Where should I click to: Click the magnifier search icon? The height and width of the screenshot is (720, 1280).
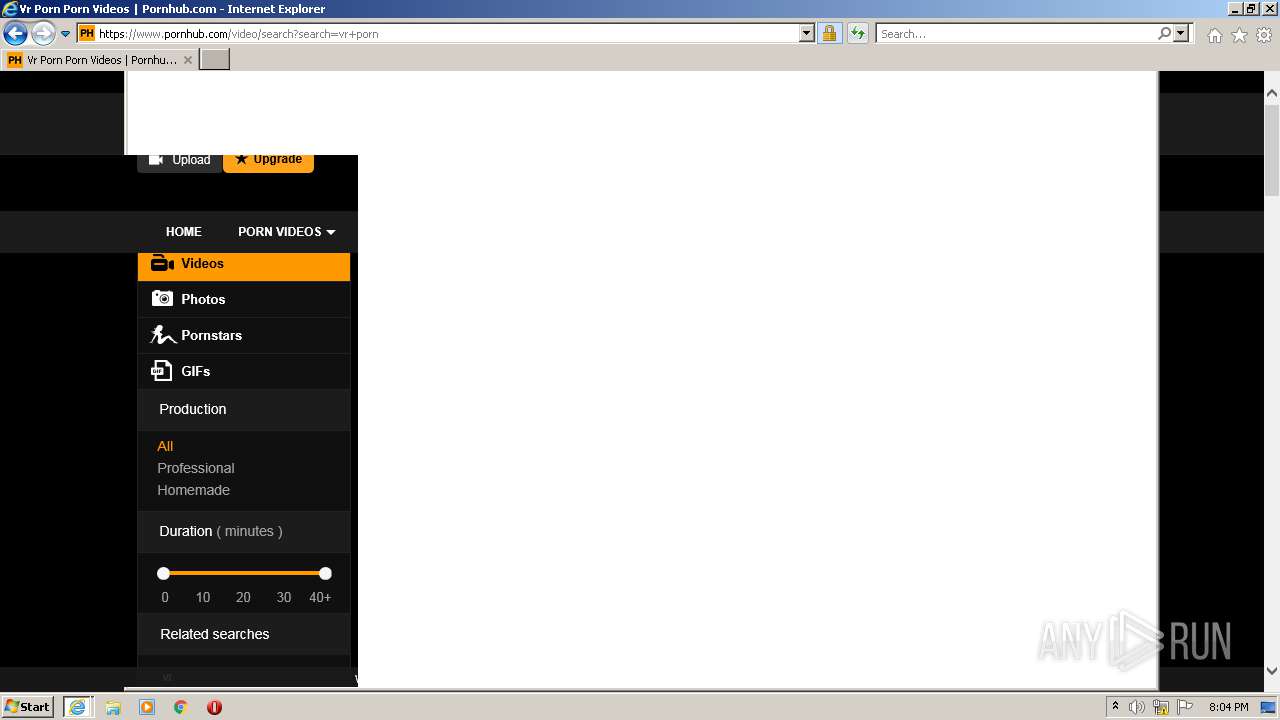[x=1164, y=34]
